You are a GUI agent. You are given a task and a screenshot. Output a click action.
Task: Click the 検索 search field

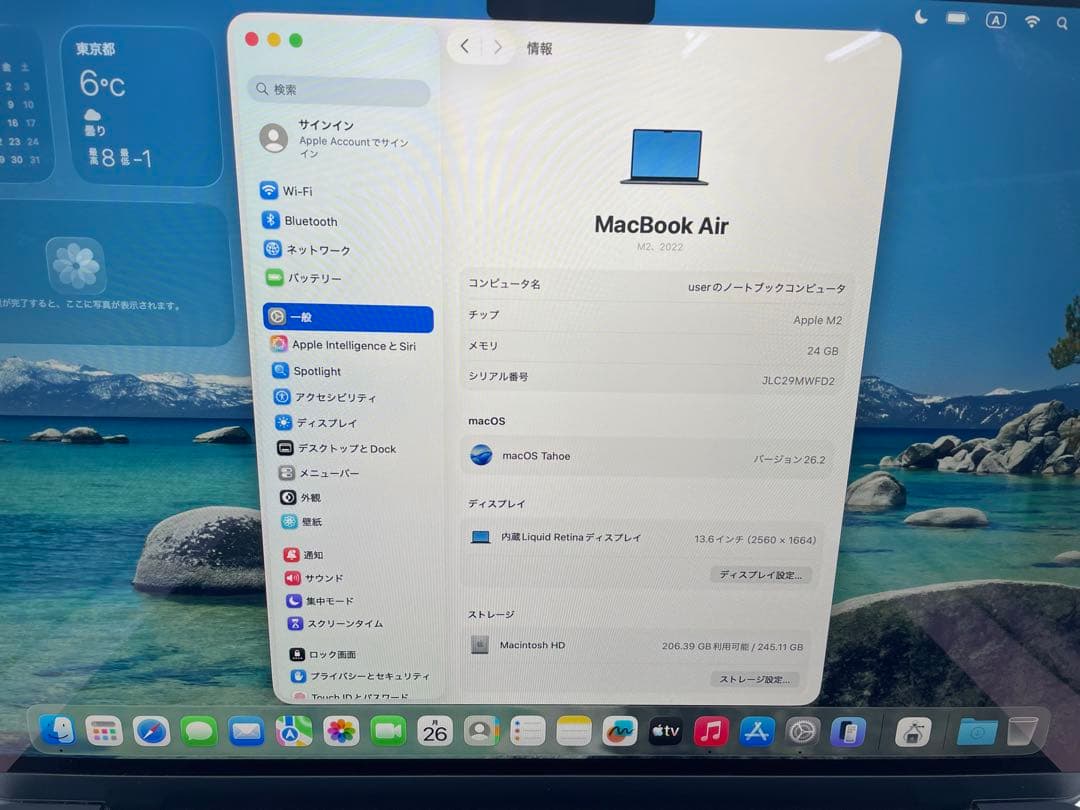[x=339, y=90]
